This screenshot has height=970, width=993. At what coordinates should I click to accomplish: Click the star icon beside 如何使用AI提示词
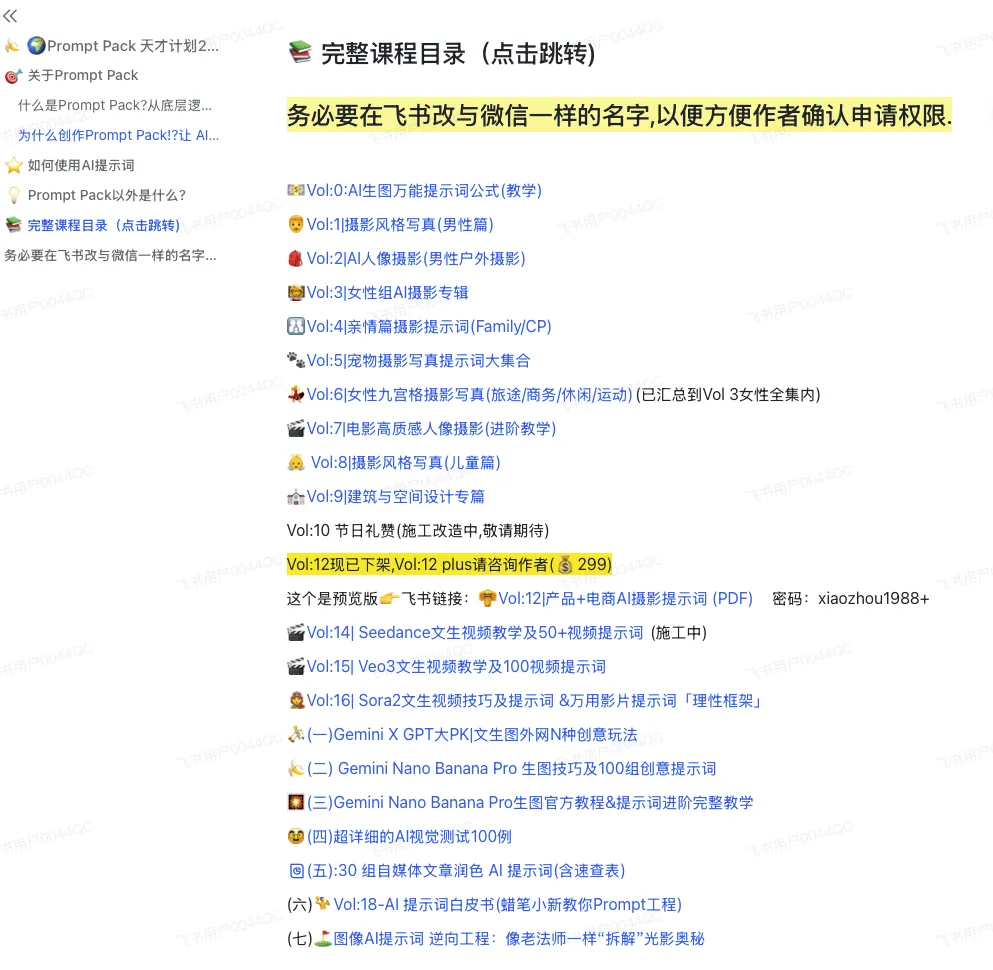click(13, 166)
